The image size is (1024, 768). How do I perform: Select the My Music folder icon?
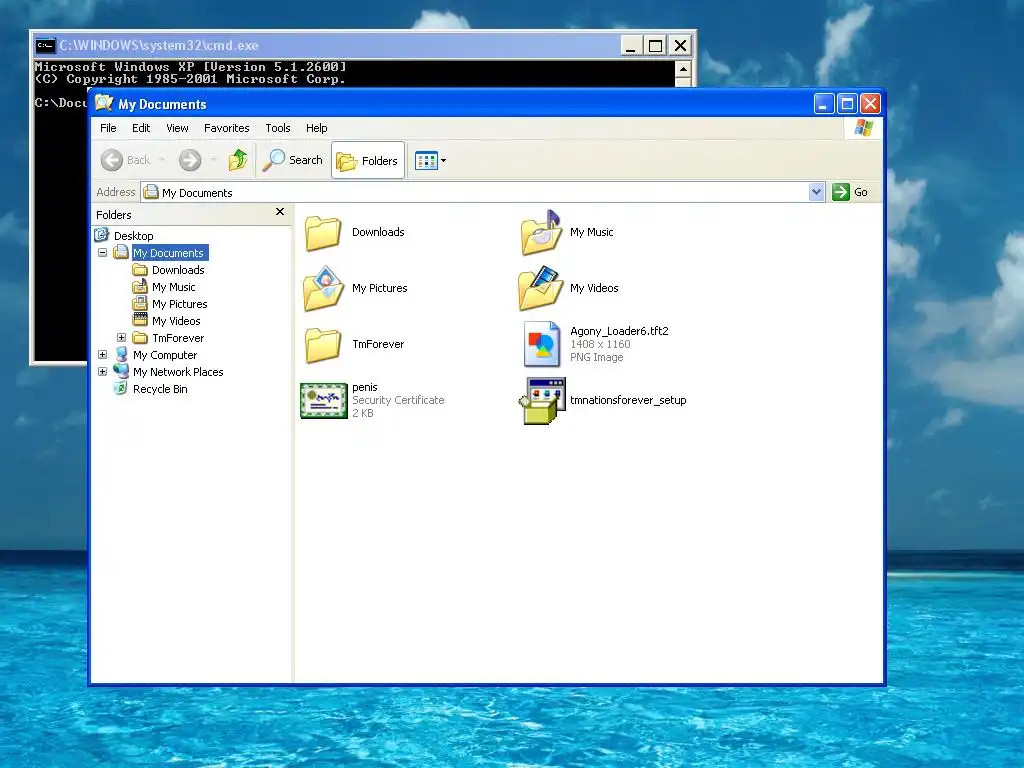(541, 232)
